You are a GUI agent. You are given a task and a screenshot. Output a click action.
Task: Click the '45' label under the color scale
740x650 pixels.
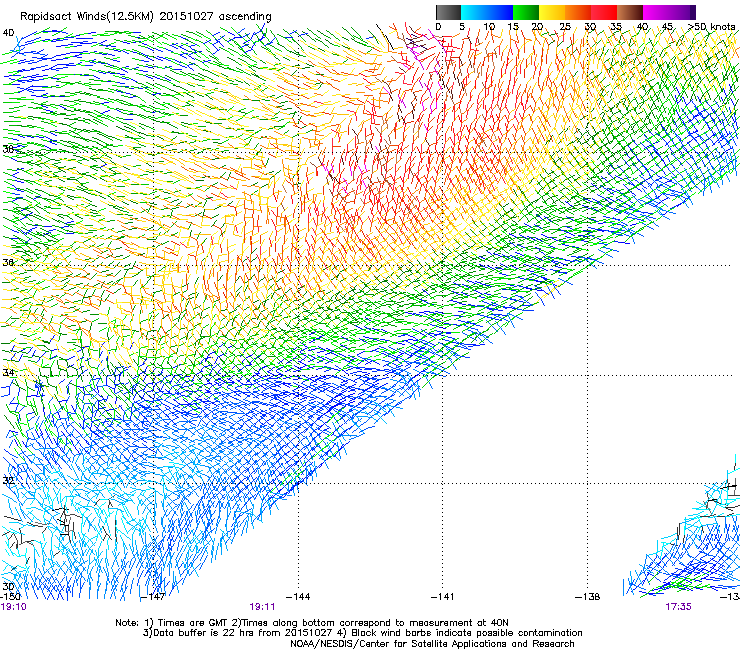[667, 27]
